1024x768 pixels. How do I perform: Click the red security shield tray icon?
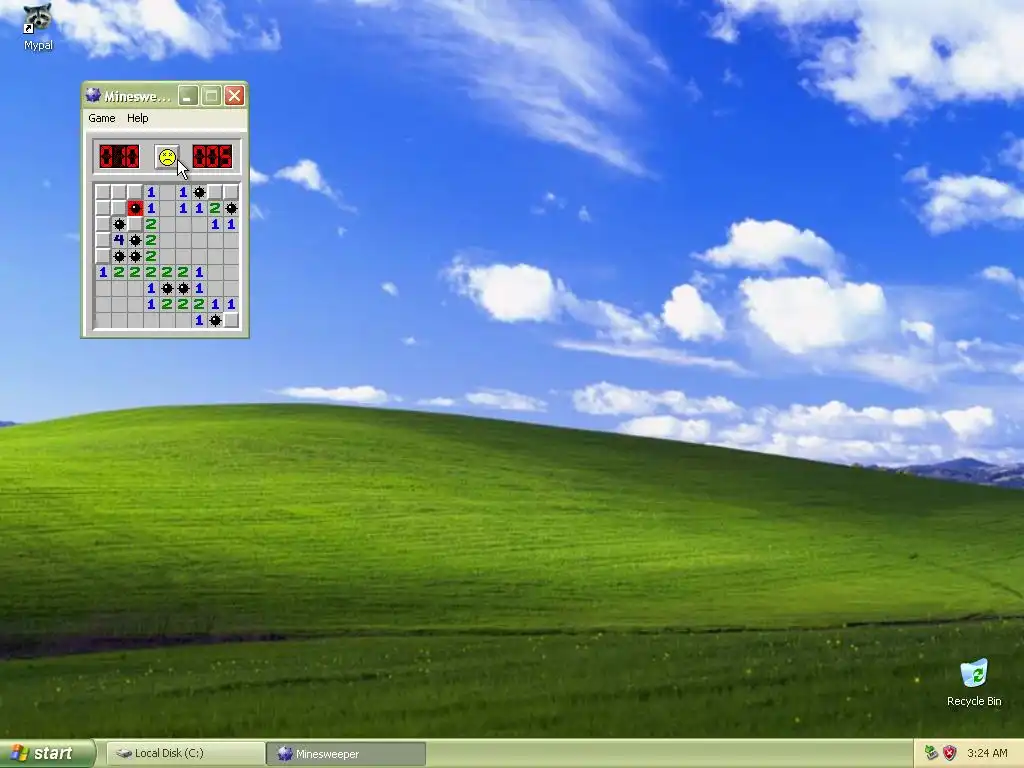pyautogui.click(x=950, y=753)
